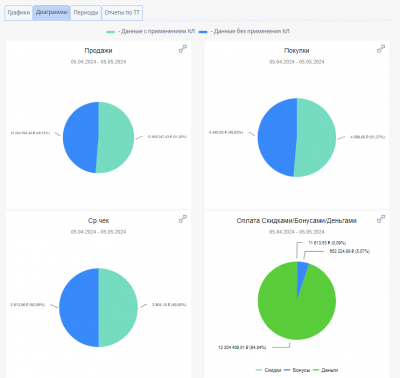Open the Графики tab
This screenshot has height=378, width=400.
(x=19, y=13)
